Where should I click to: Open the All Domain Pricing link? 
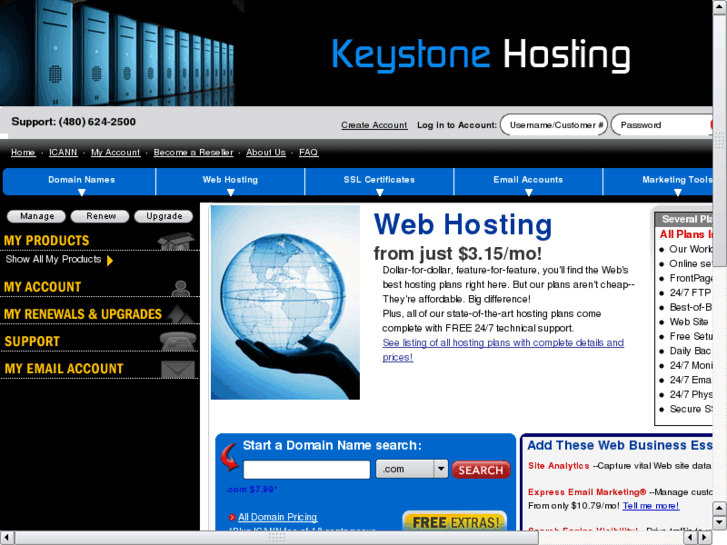tap(277, 517)
